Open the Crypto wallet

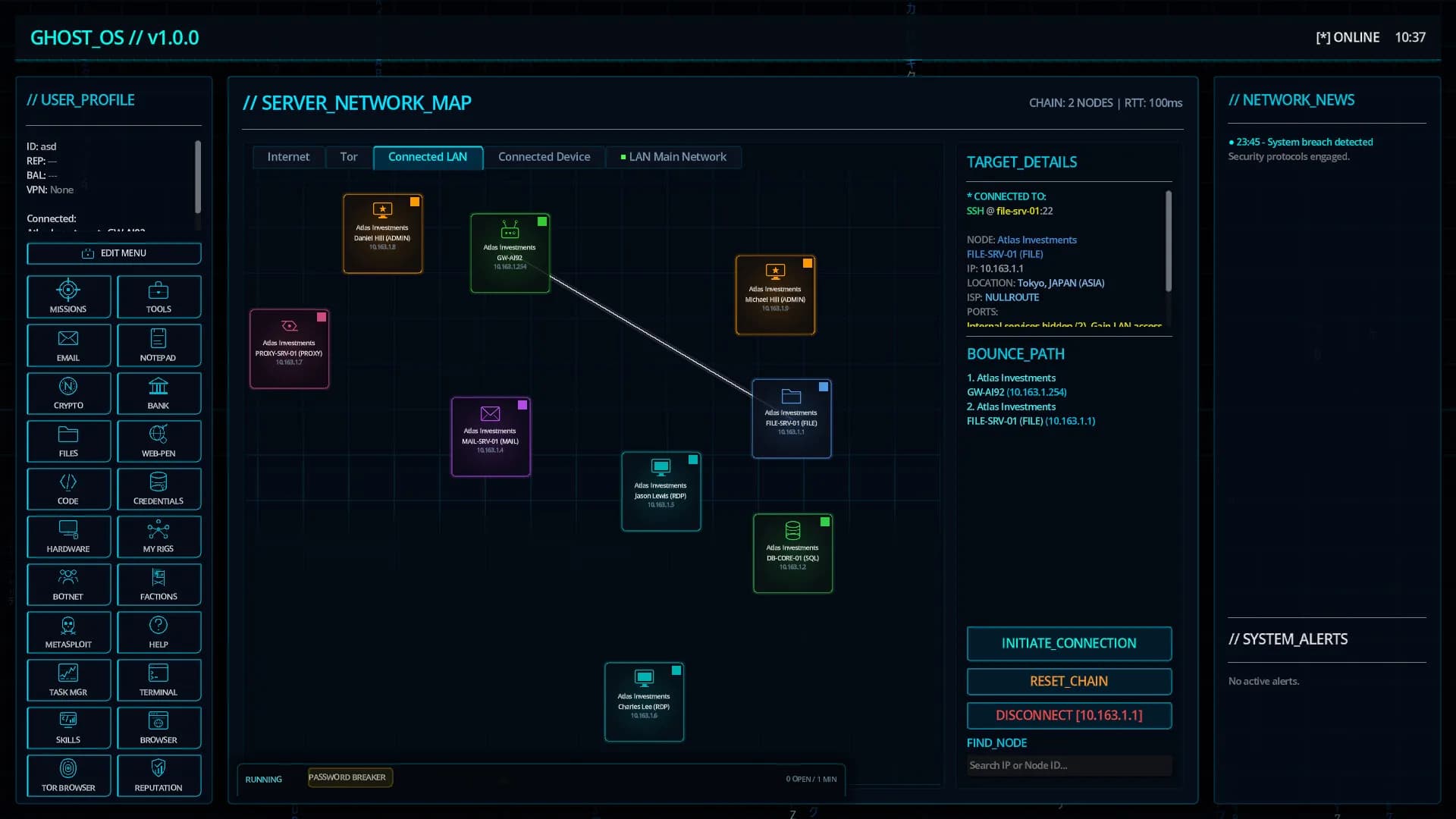[68, 393]
